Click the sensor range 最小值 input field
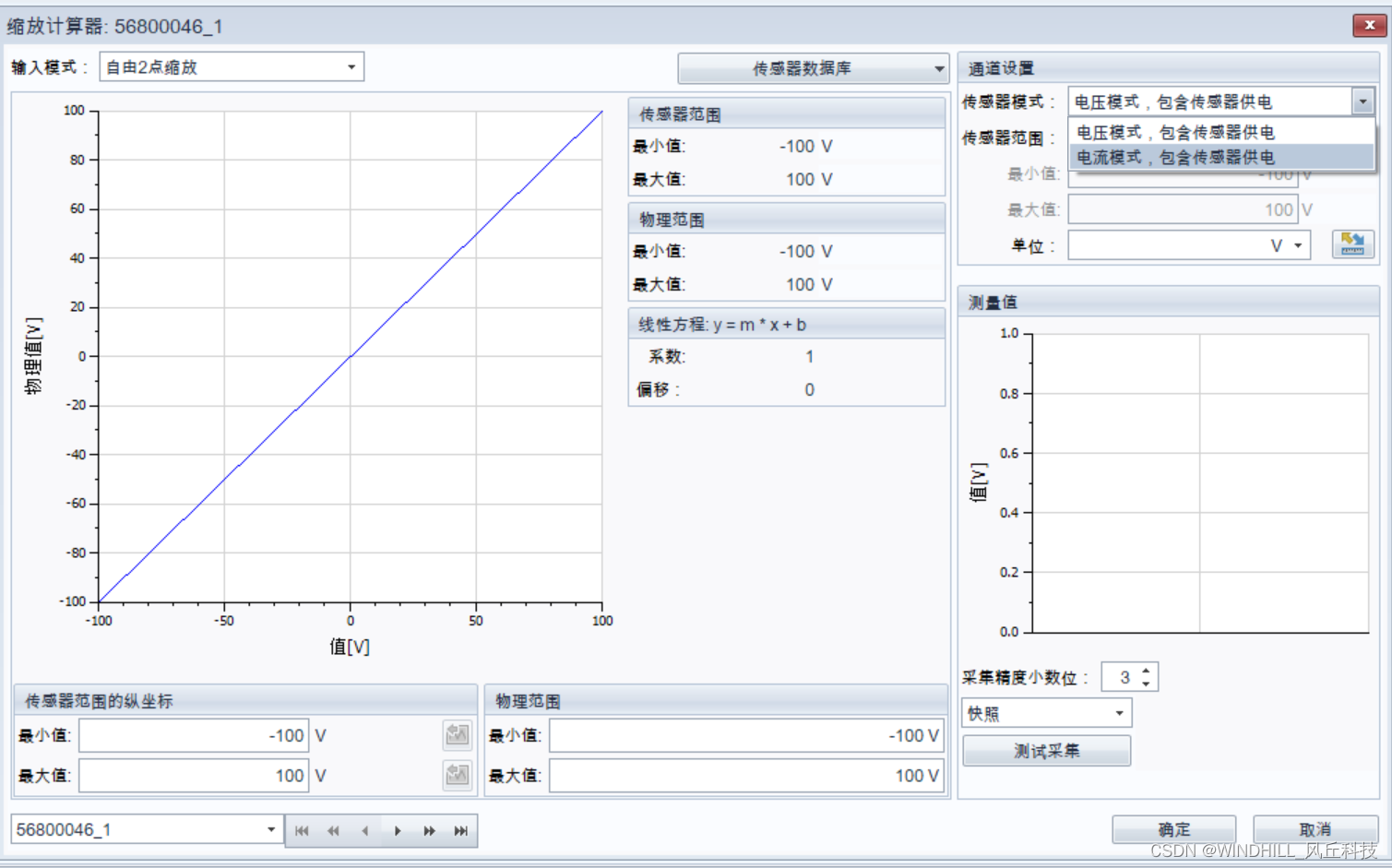 coord(194,735)
